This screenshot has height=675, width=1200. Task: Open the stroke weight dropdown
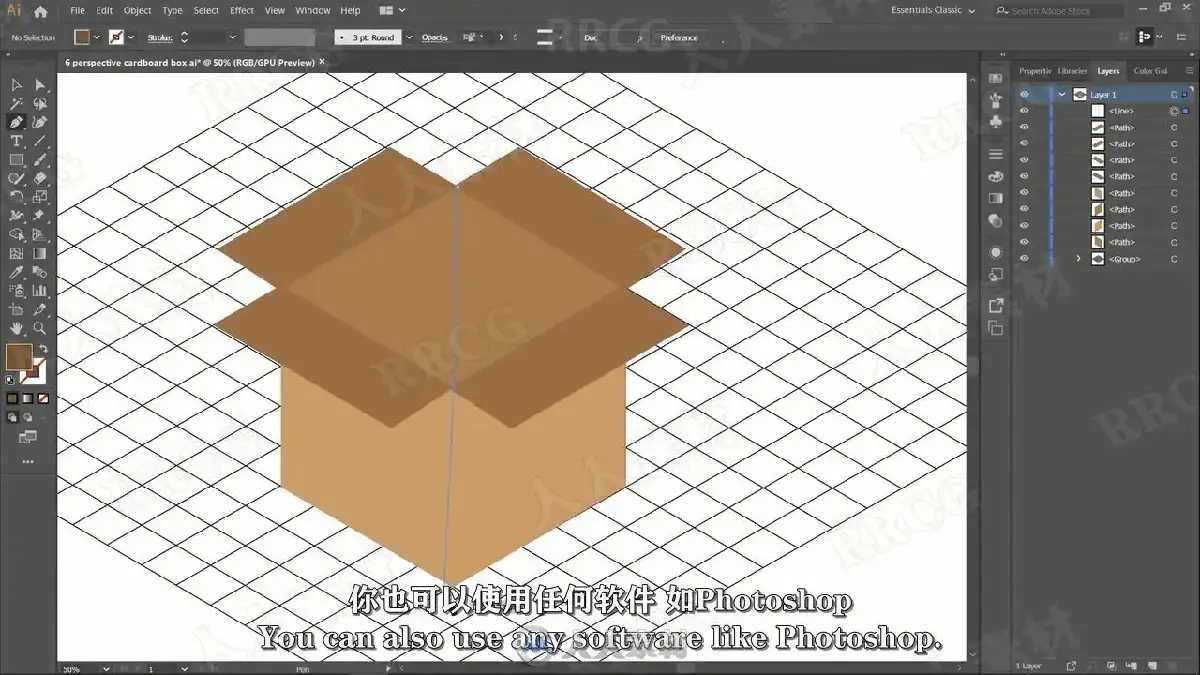pos(232,37)
